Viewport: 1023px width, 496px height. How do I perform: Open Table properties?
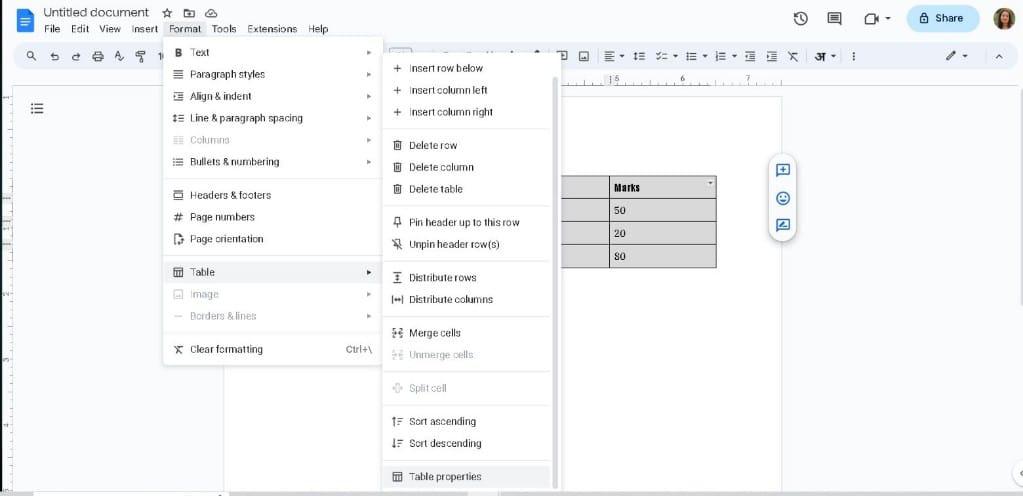click(x=467, y=476)
